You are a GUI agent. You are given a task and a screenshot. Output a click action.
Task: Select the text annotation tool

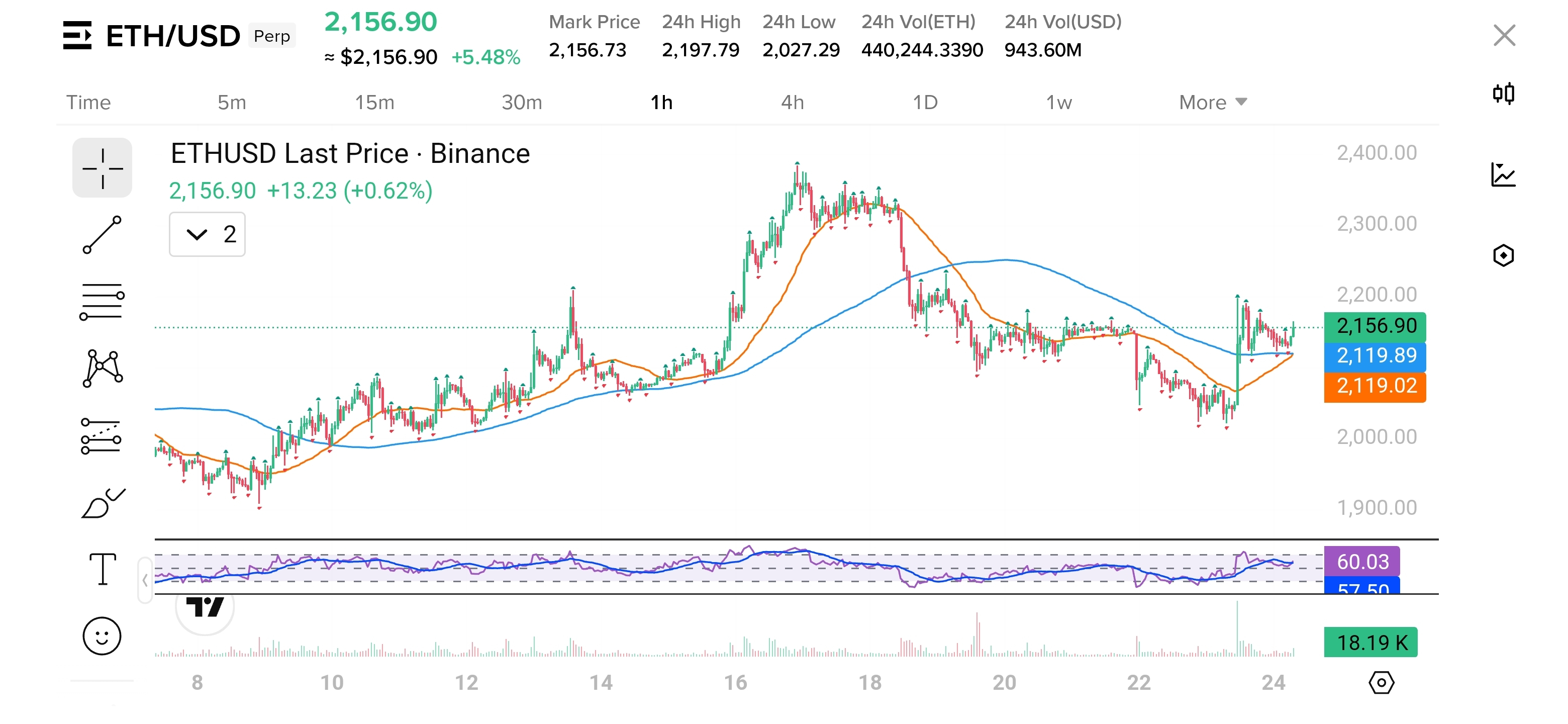pos(102,569)
